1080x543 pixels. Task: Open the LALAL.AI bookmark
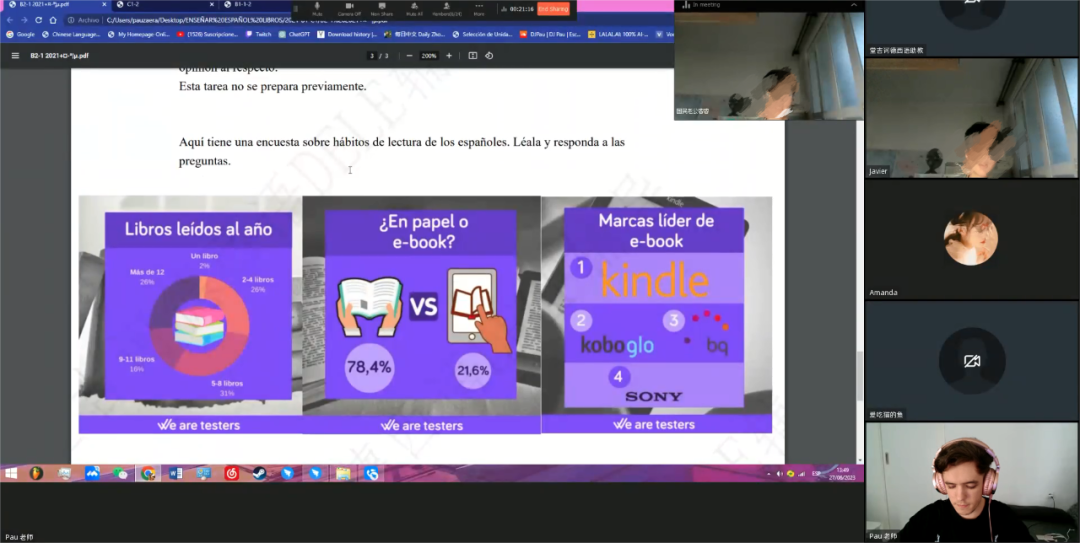click(x=619, y=34)
